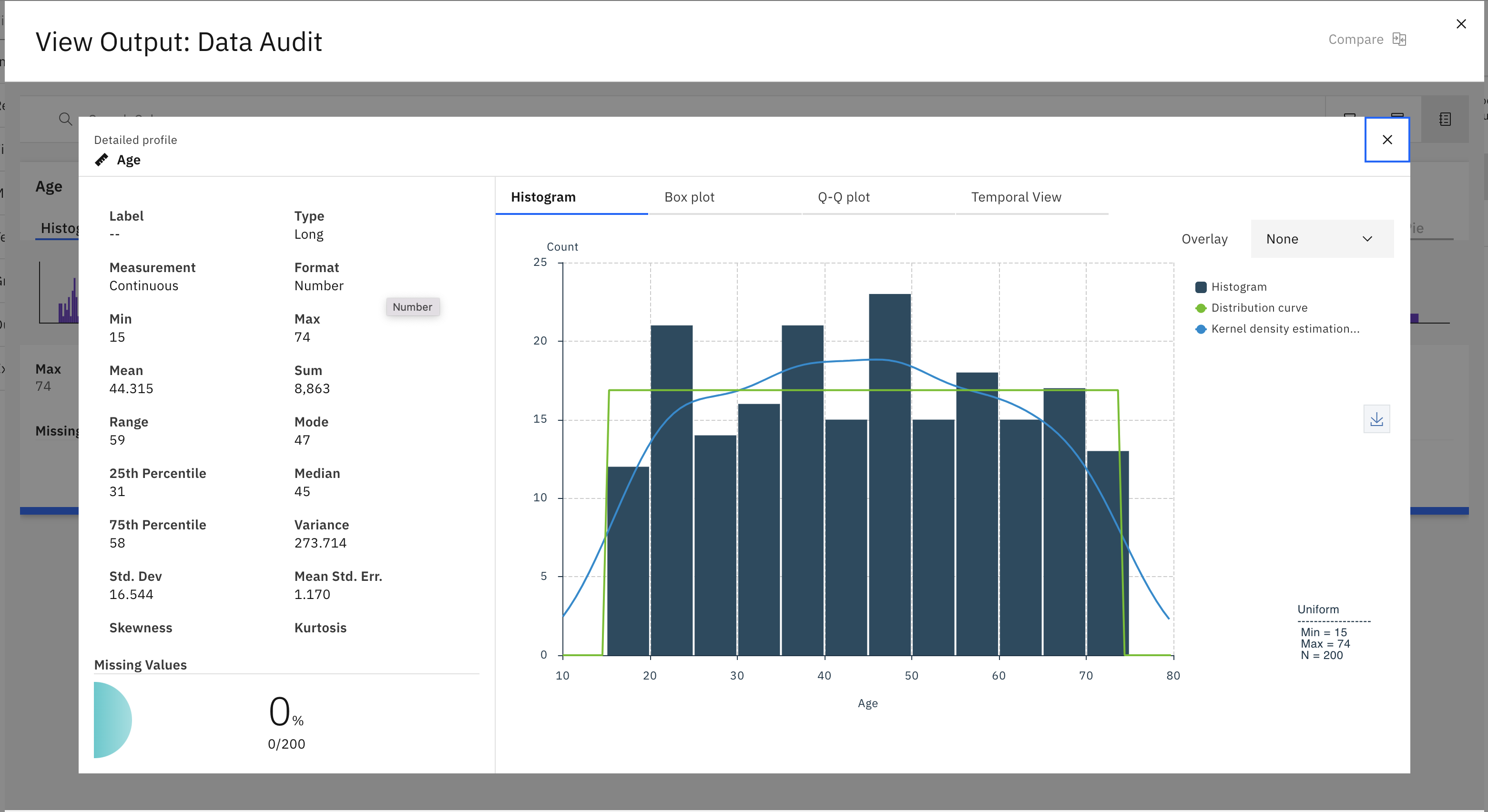Click the Distribution curve legend icon
The height and width of the screenshot is (812, 1488).
point(1200,307)
